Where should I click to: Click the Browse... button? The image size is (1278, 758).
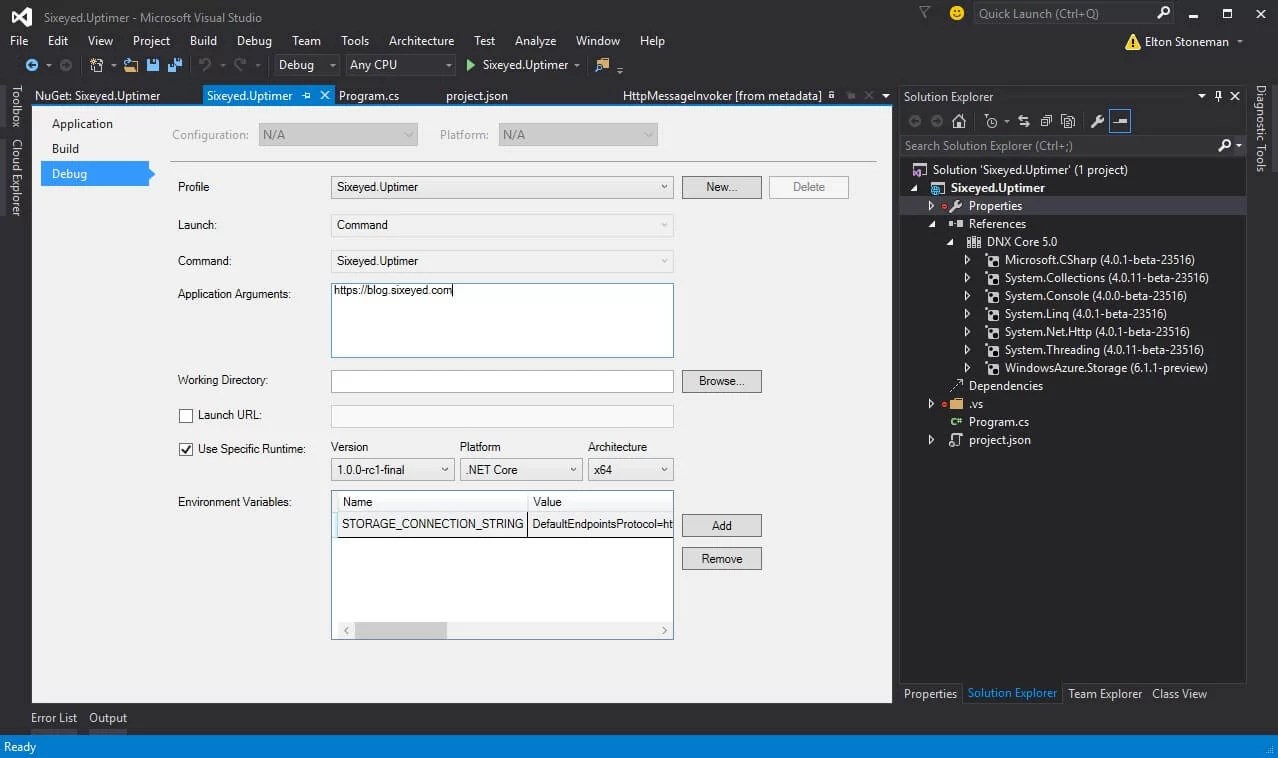(x=722, y=381)
